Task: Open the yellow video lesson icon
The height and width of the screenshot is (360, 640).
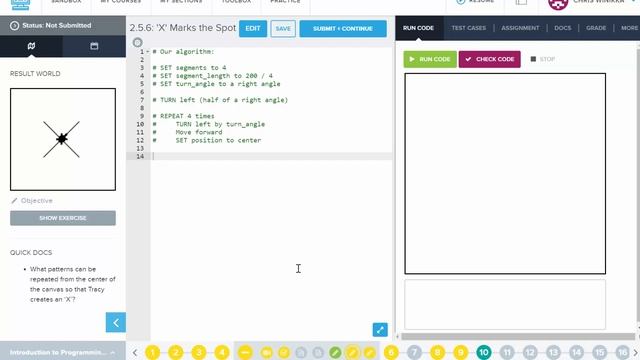Action: pos(267,352)
